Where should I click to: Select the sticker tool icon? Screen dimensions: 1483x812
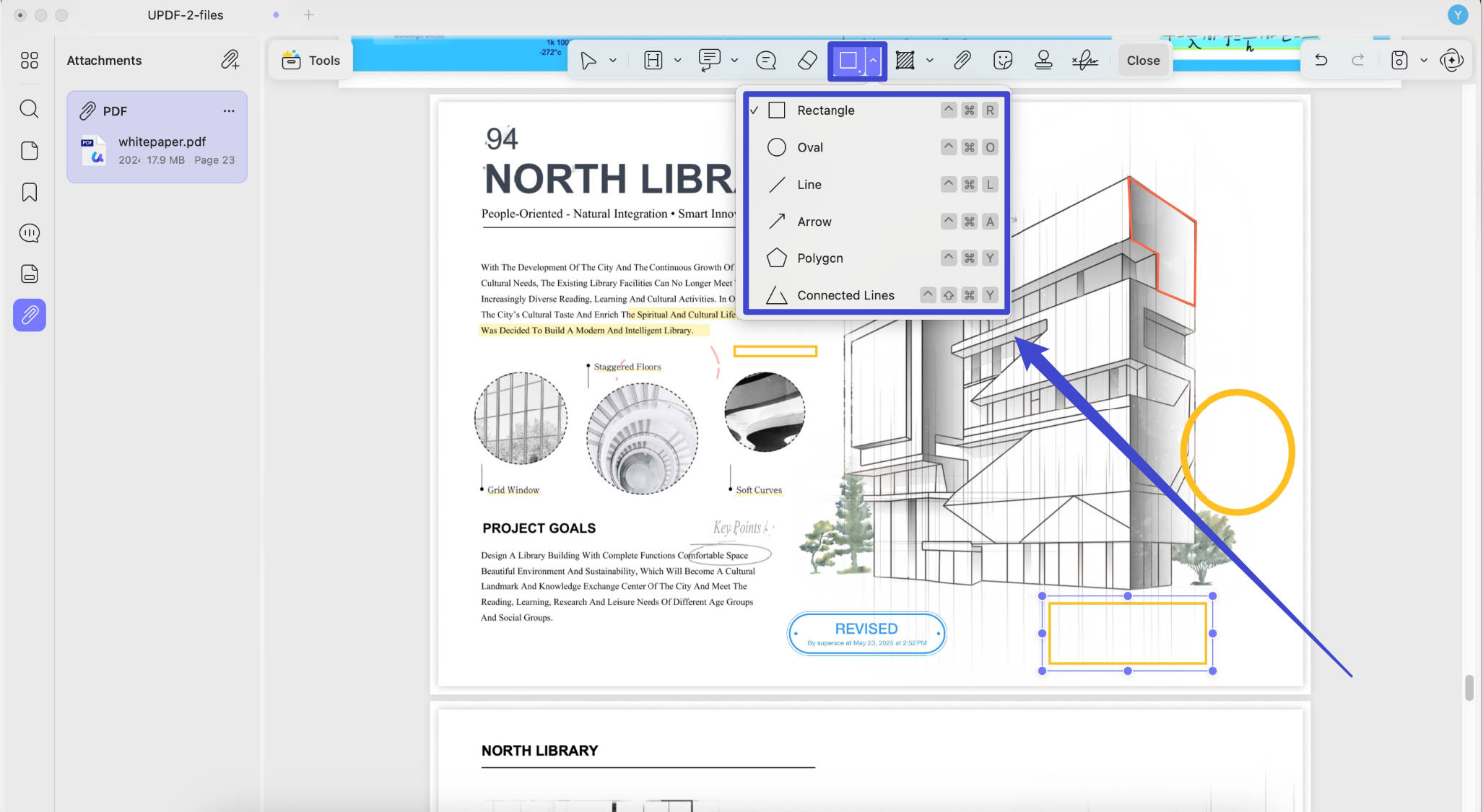(1003, 61)
